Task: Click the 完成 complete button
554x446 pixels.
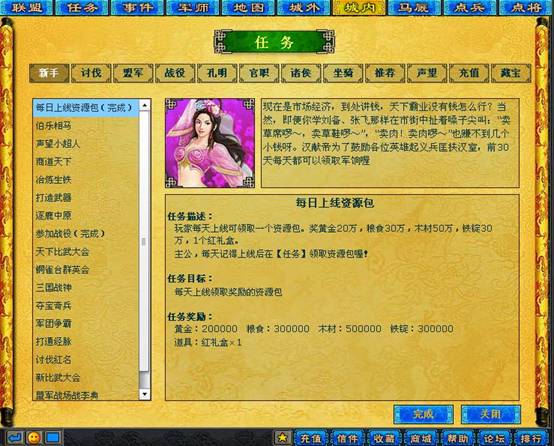Action: [423, 414]
